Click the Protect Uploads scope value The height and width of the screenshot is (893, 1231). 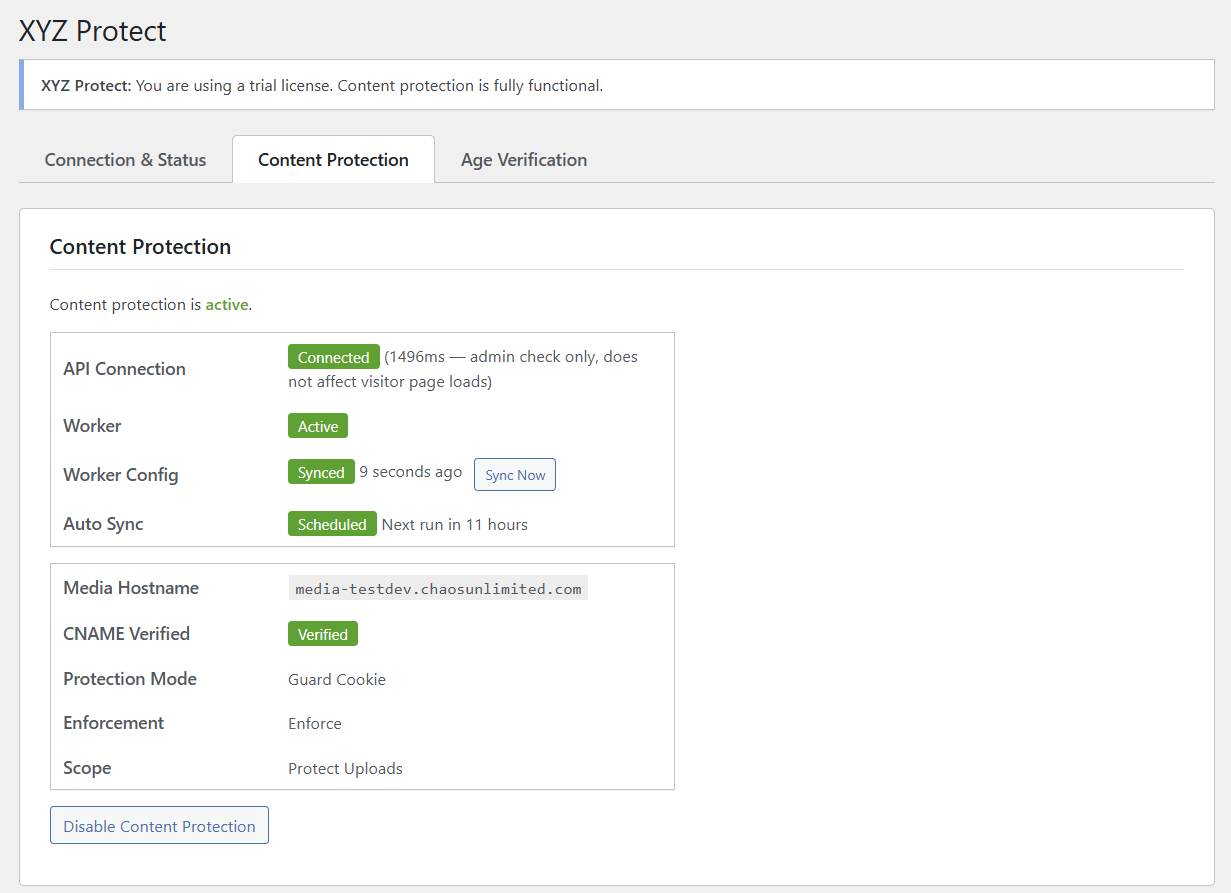344,768
